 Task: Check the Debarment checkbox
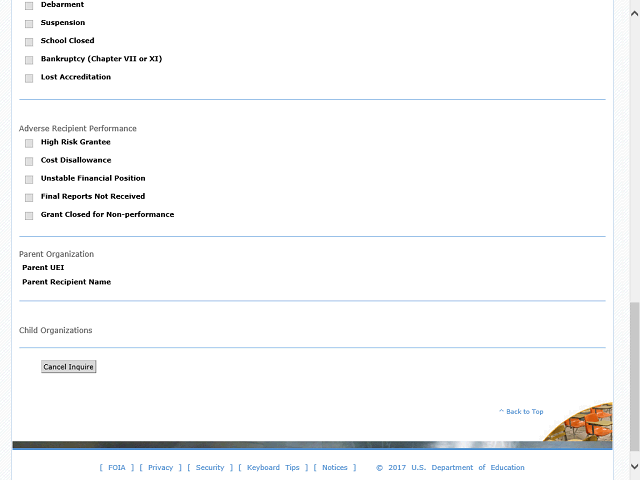(29, 6)
